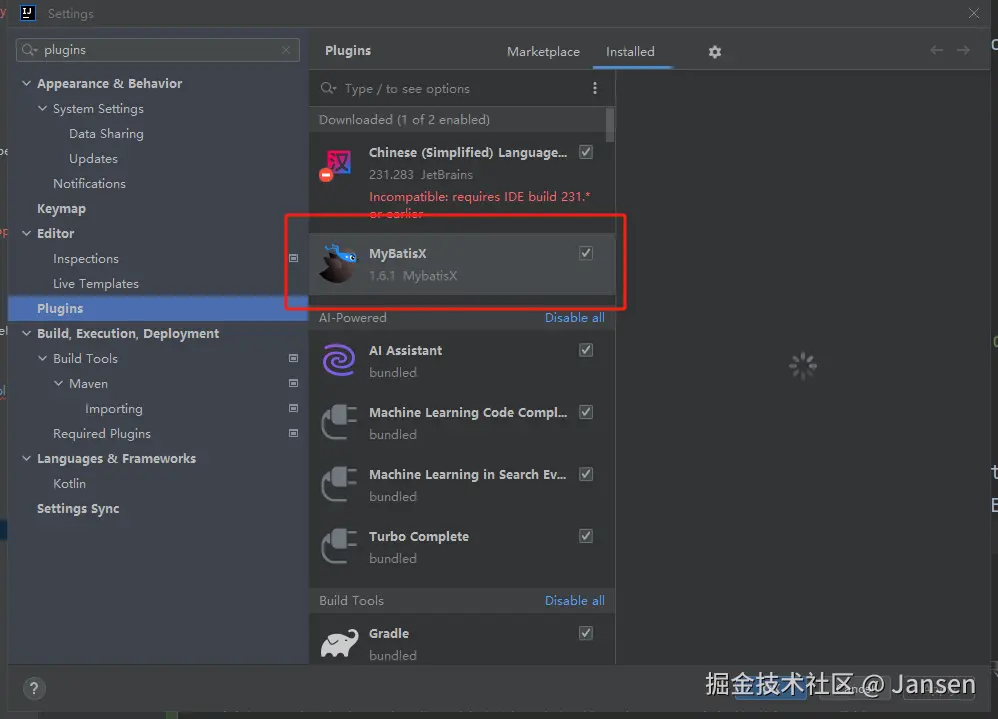Click the Machine Learning Code Completion plug icon
Screen dimensions: 998x719
[339, 422]
